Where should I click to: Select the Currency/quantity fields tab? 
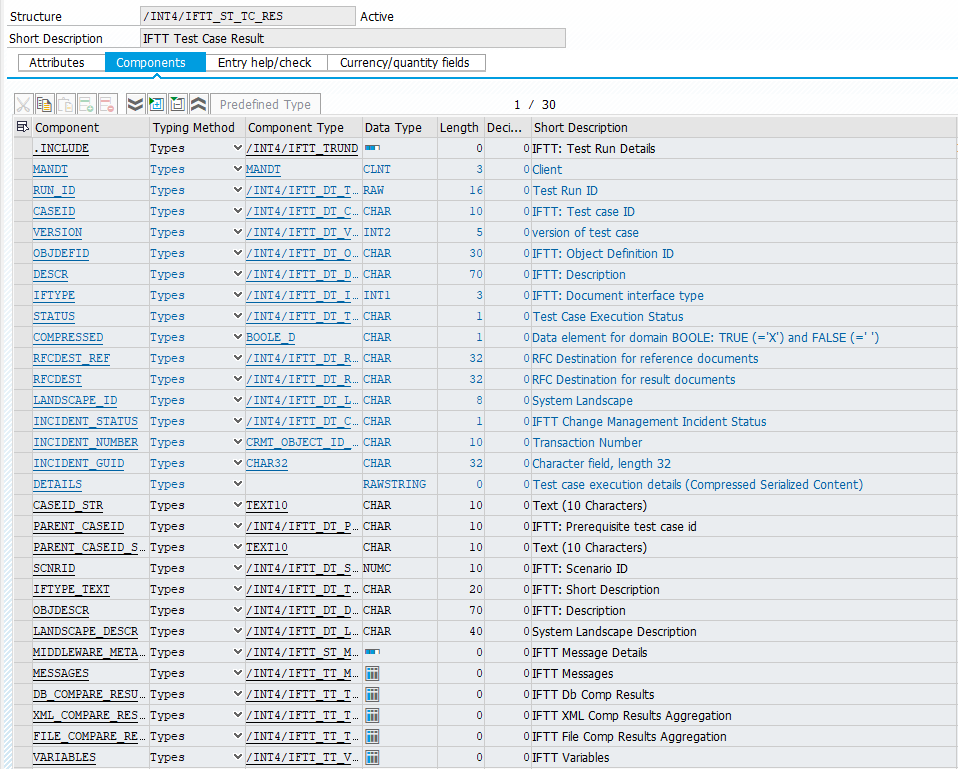pos(404,62)
